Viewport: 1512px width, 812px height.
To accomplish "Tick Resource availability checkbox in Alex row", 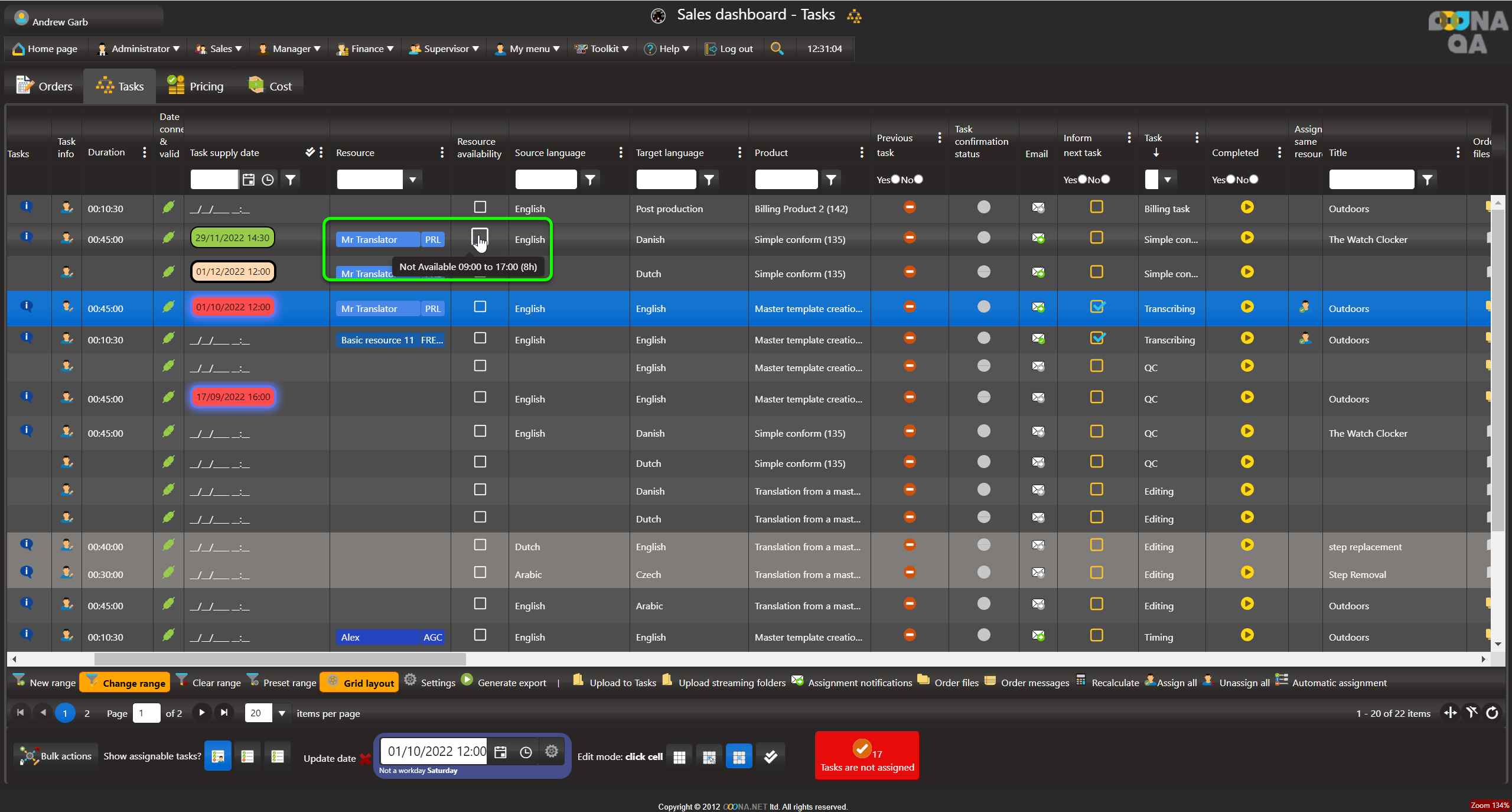I will click(x=480, y=635).
